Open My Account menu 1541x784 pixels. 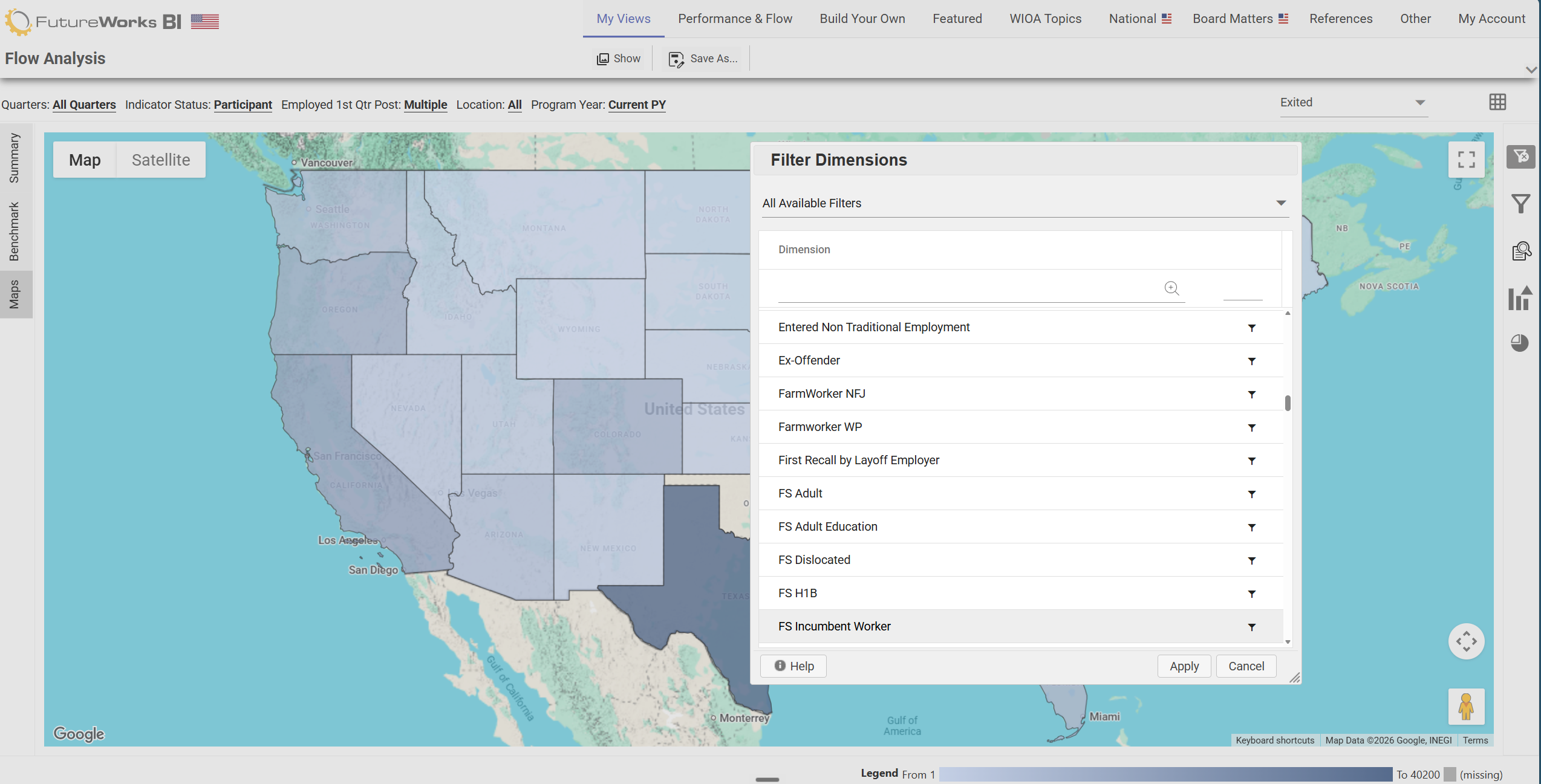[x=1491, y=19]
